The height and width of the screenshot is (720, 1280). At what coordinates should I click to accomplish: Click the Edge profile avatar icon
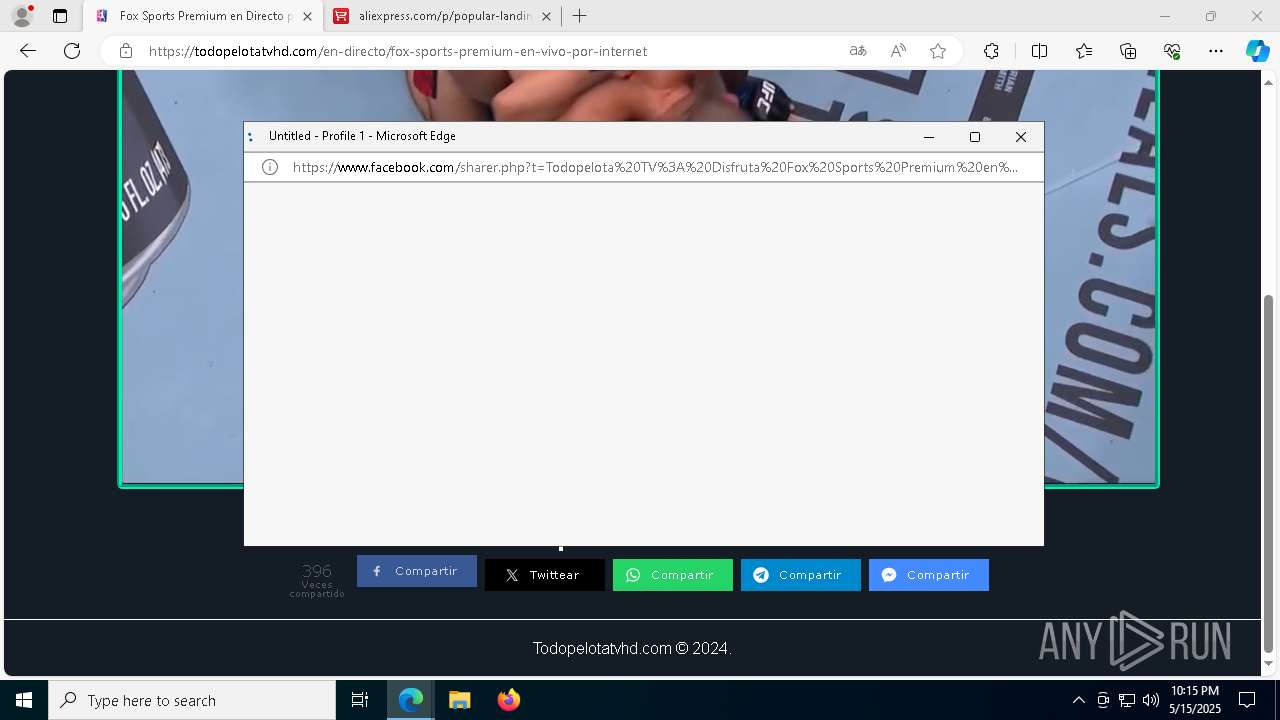(x=22, y=16)
